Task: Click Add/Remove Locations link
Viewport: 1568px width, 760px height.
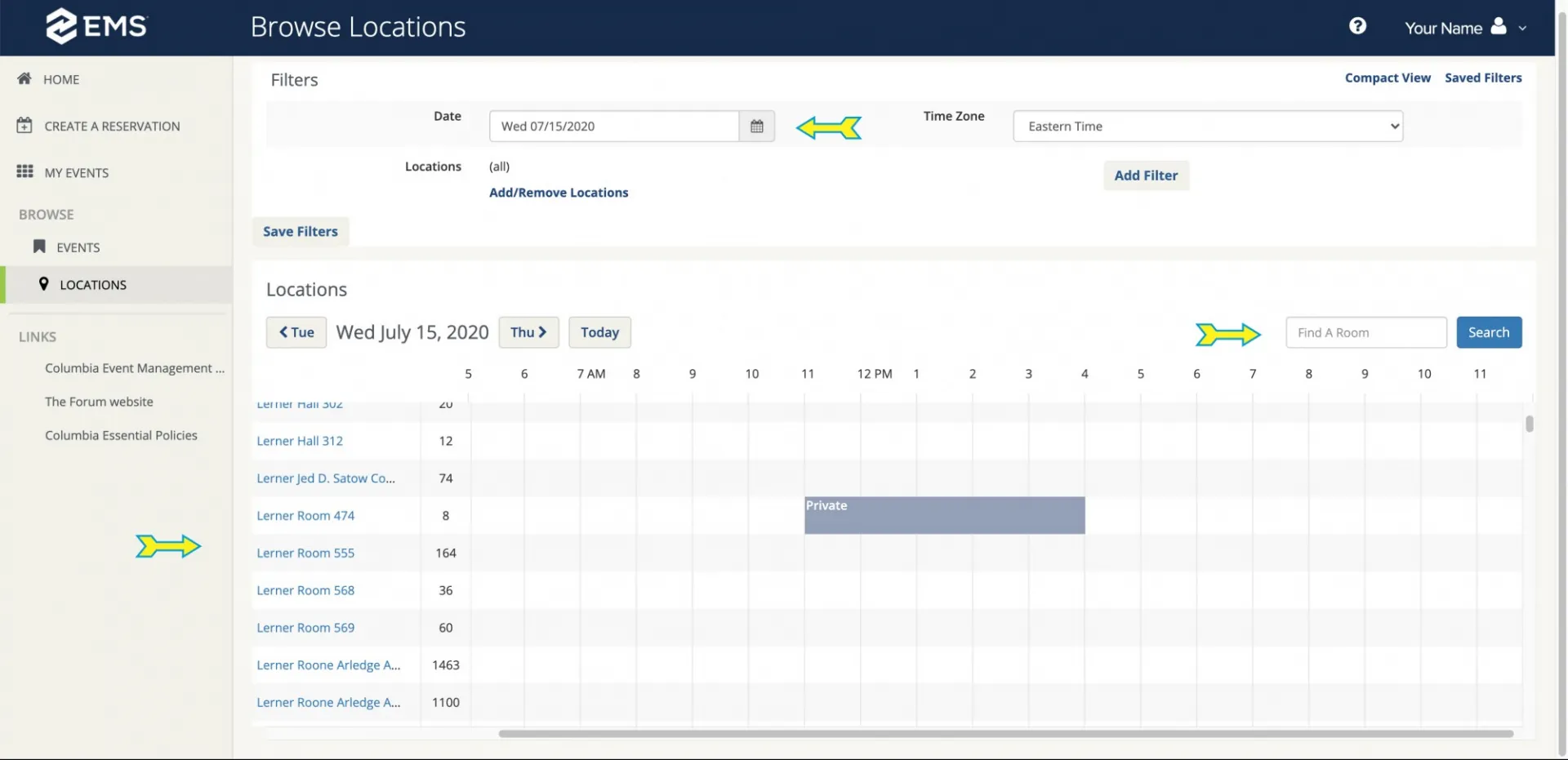Action: tap(559, 193)
